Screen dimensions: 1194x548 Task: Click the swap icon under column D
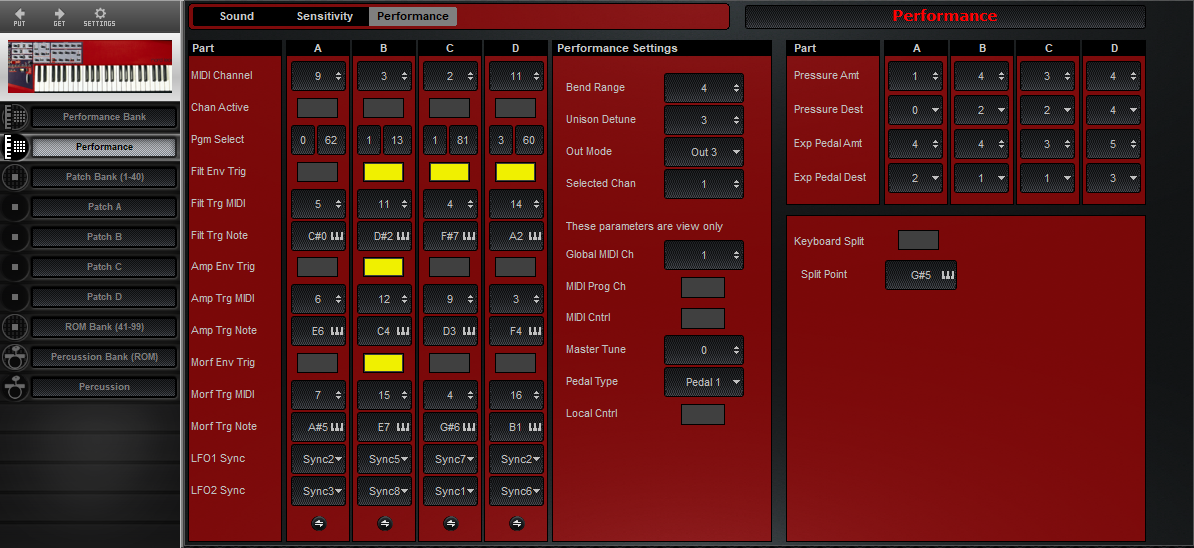pyautogui.click(x=516, y=522)
